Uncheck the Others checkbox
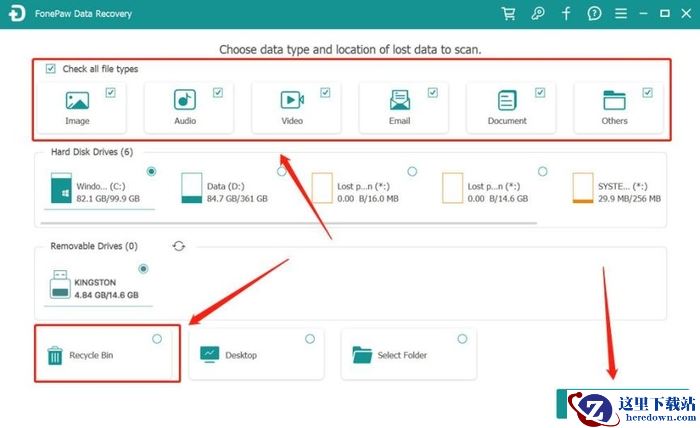 click(x=647, y=92)
